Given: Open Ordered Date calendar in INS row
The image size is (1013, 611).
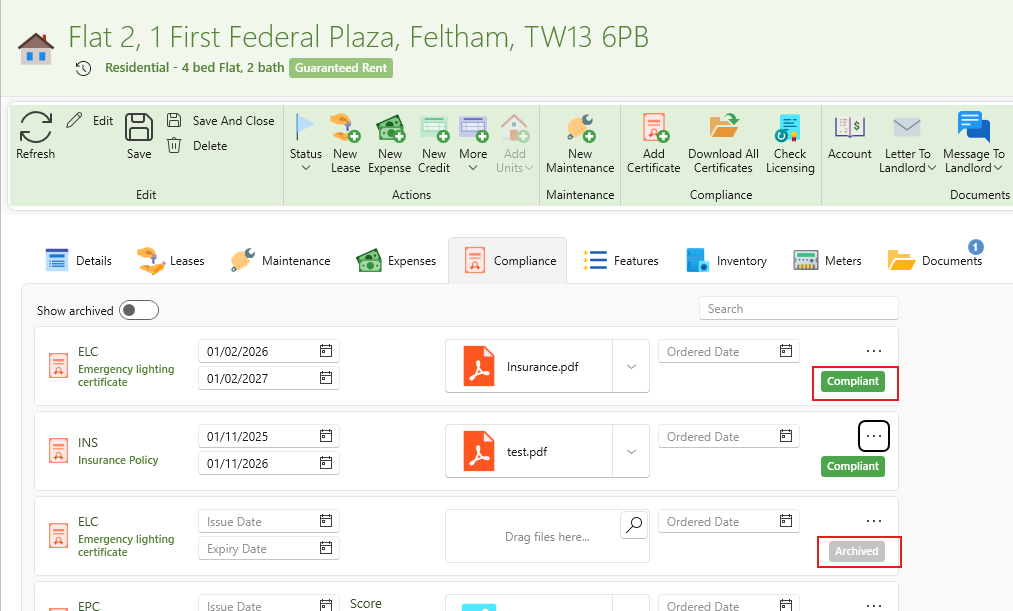Looking at the screenshot, I should (x=786, y=436).
